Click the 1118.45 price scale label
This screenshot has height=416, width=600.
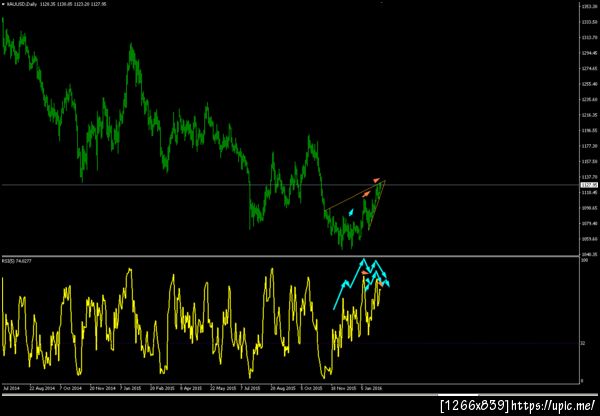point(590,193)
